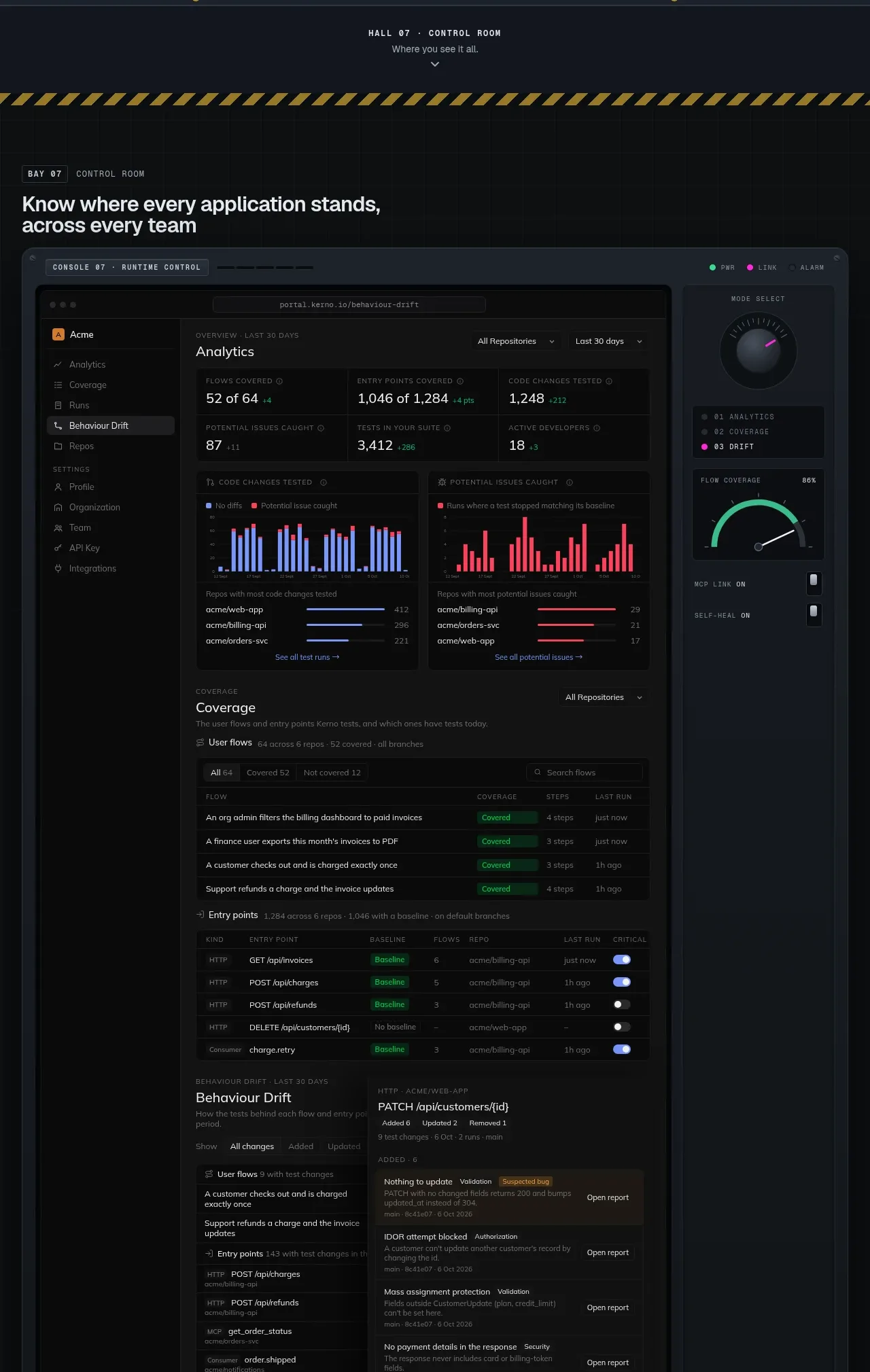Click the Flow Coverage gauge needle

pyautogui.click(x=778, y=539)
